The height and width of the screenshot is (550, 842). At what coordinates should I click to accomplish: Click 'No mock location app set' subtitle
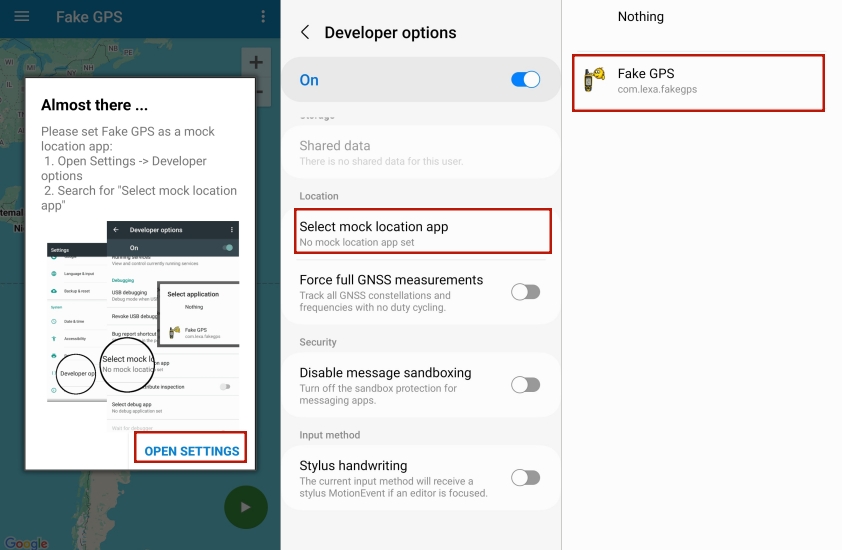pyautogui.click(x=357, y=242)
